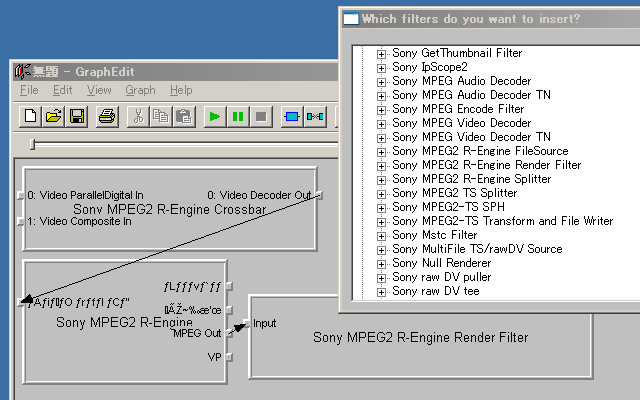Open the Graph menu
Viewport: 640px width, 400px height.
pos(140,90)
